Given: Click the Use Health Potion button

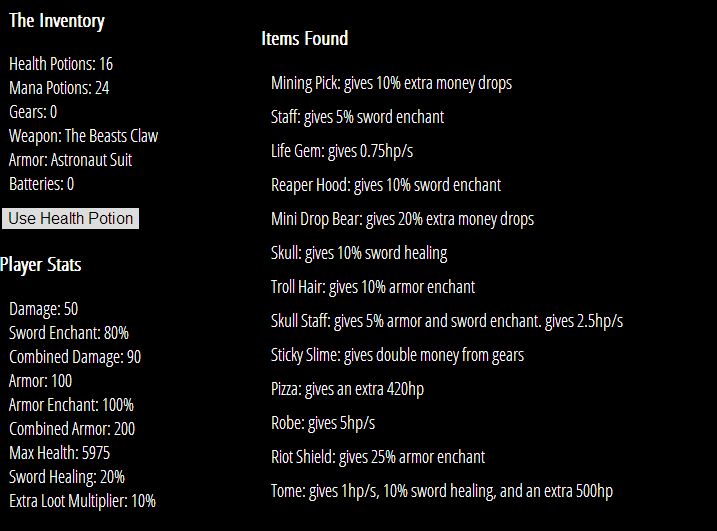Looking at the screenshot, I should click(x=70, y=218).
